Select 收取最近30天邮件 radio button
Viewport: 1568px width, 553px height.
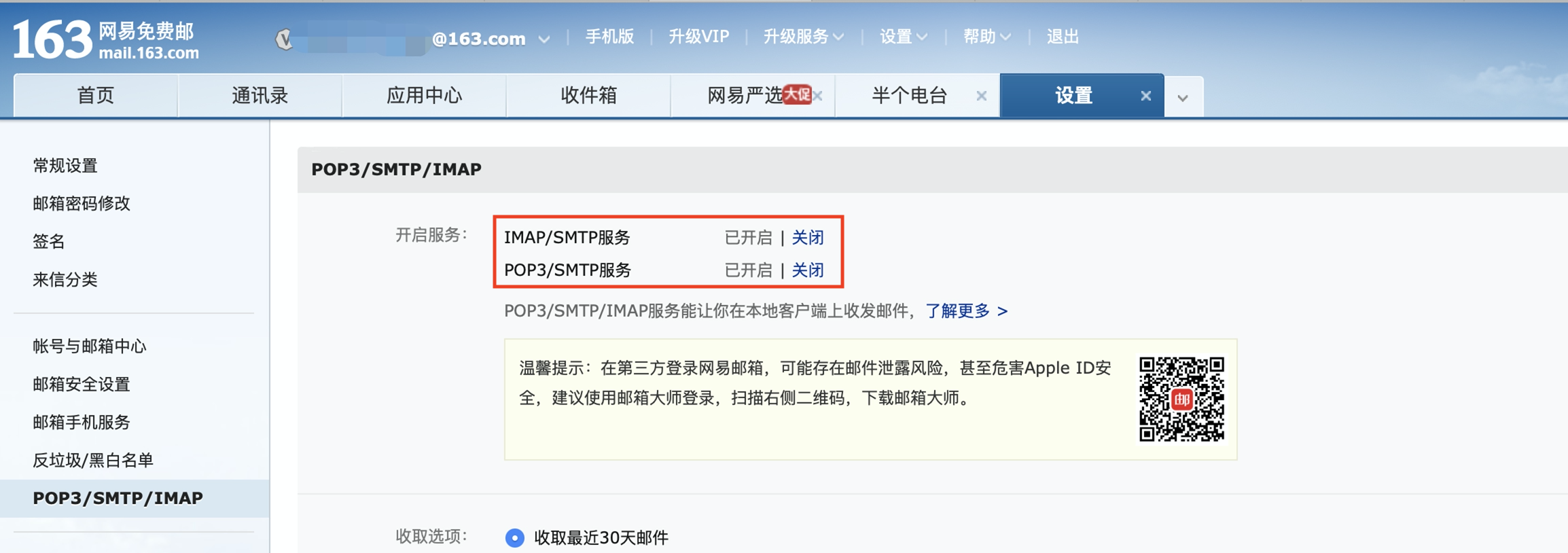click(x=515, y=537)
